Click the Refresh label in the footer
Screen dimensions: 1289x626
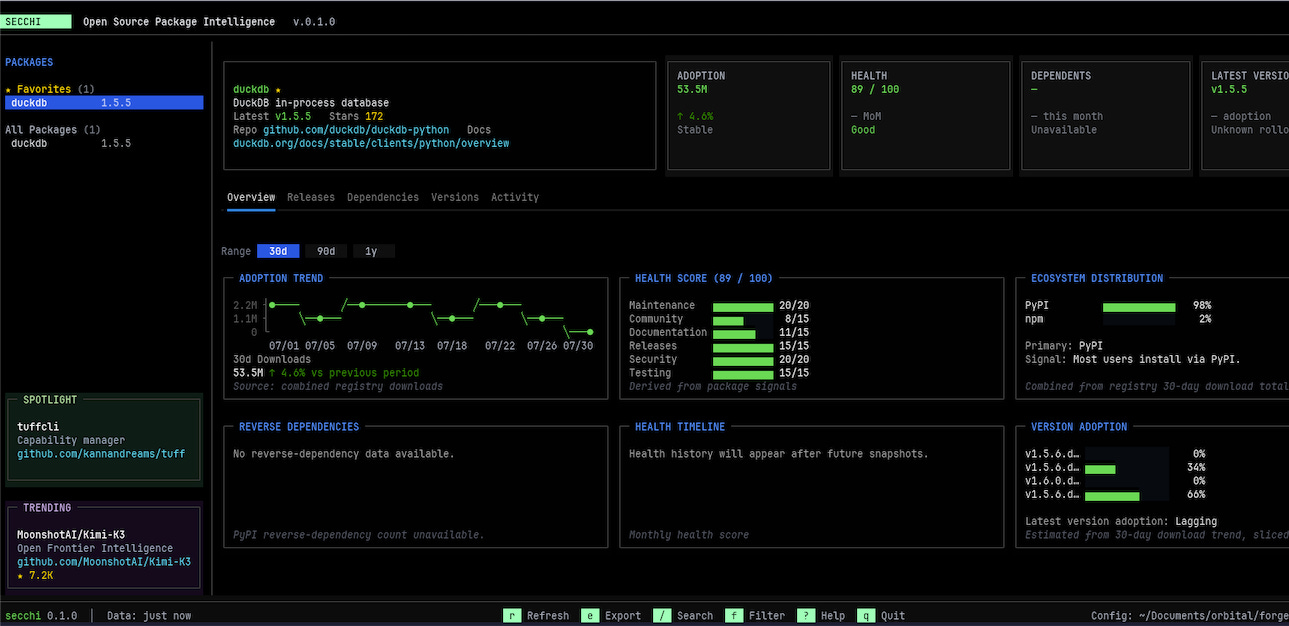click(548, 616)
